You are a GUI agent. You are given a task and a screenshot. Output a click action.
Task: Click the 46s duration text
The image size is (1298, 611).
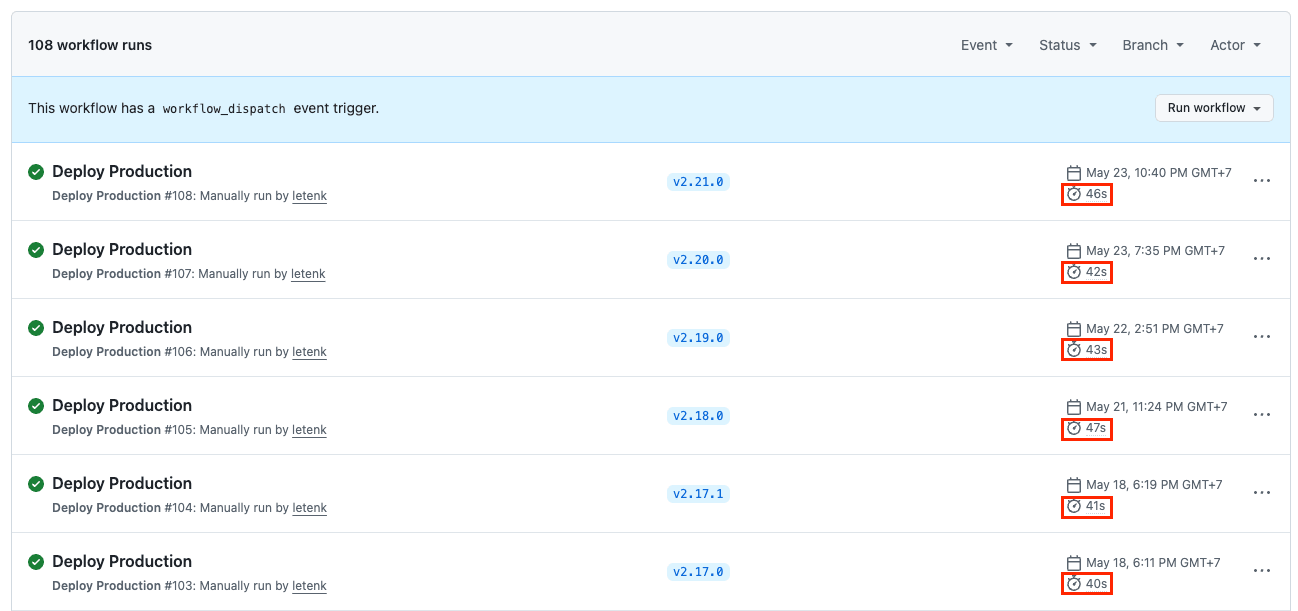pyautogui.click(x=1097, y=194)
